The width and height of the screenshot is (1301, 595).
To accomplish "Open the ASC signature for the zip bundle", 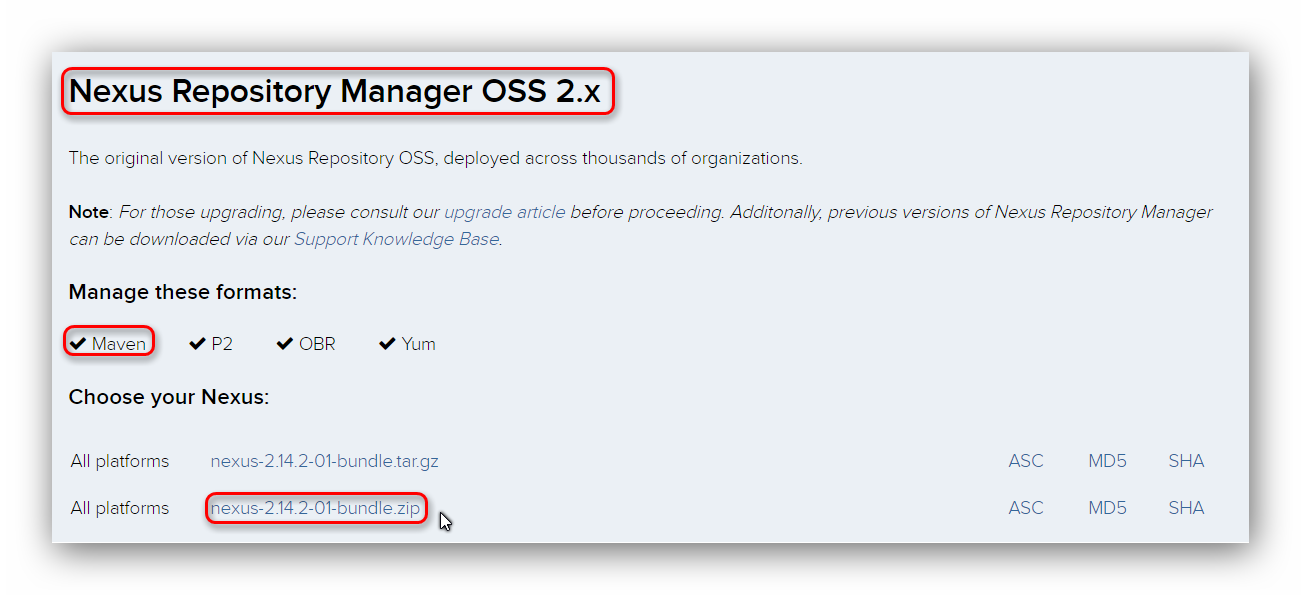I will 1025,508.
